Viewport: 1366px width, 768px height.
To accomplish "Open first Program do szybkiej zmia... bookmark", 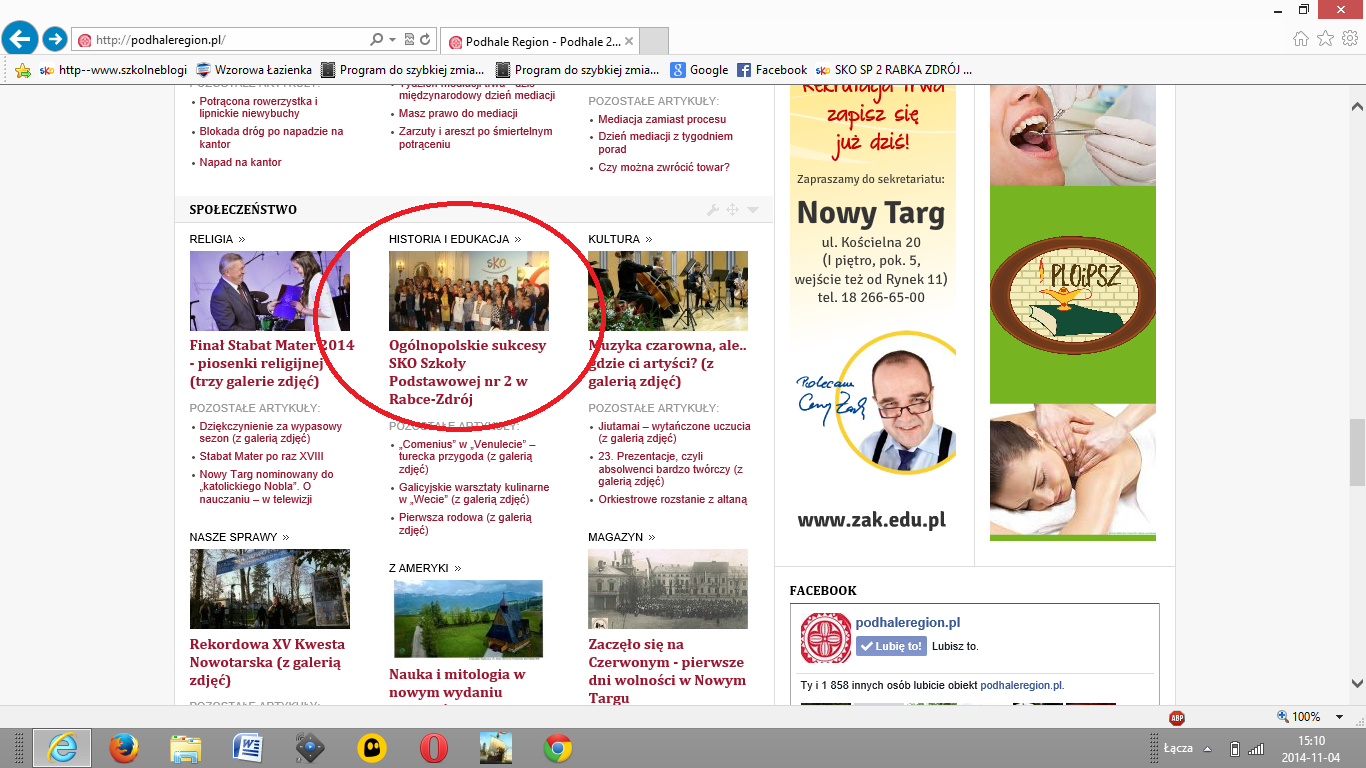I will point(403,70).
